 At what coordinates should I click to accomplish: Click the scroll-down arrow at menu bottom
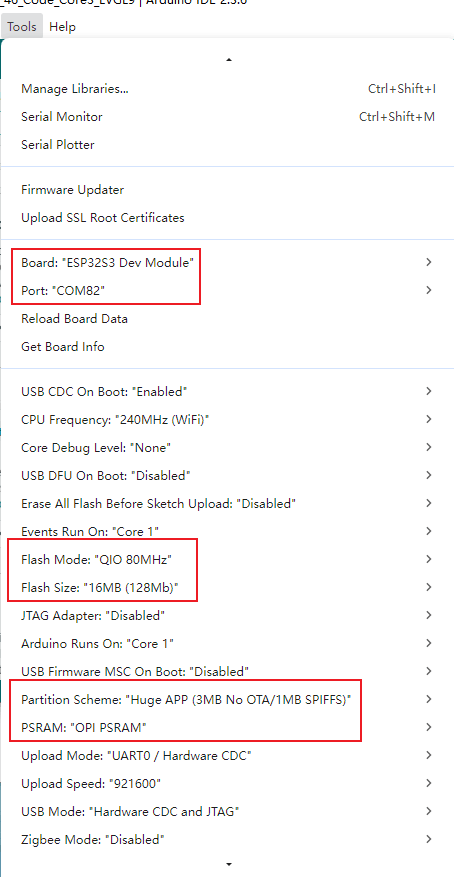(229, 864)
